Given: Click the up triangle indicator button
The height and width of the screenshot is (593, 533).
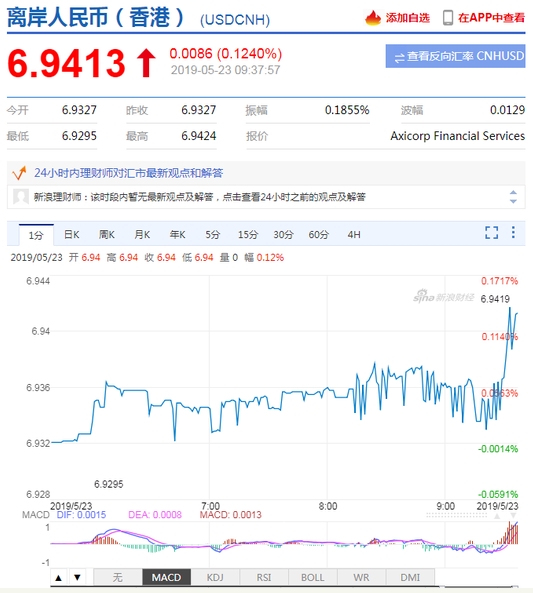Looking at the screenshot, I should 58,577.
